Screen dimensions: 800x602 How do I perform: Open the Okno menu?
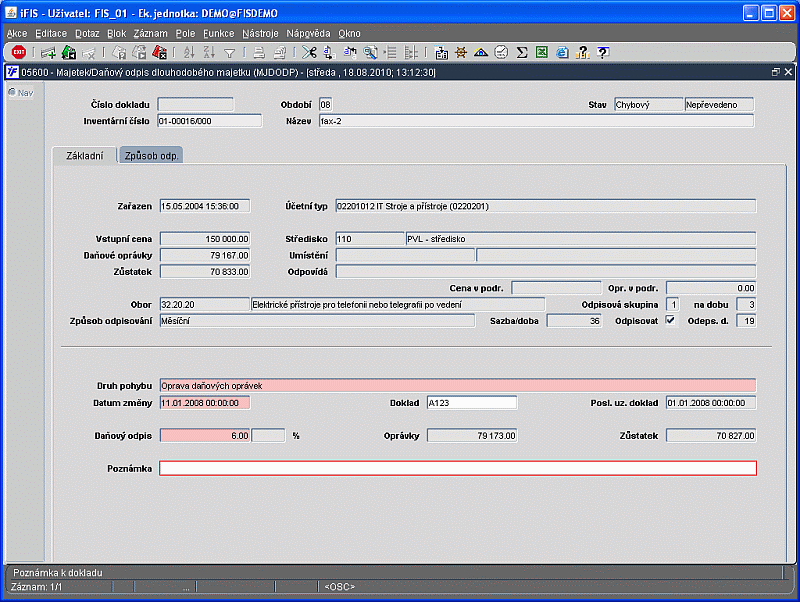coord(349,34)
